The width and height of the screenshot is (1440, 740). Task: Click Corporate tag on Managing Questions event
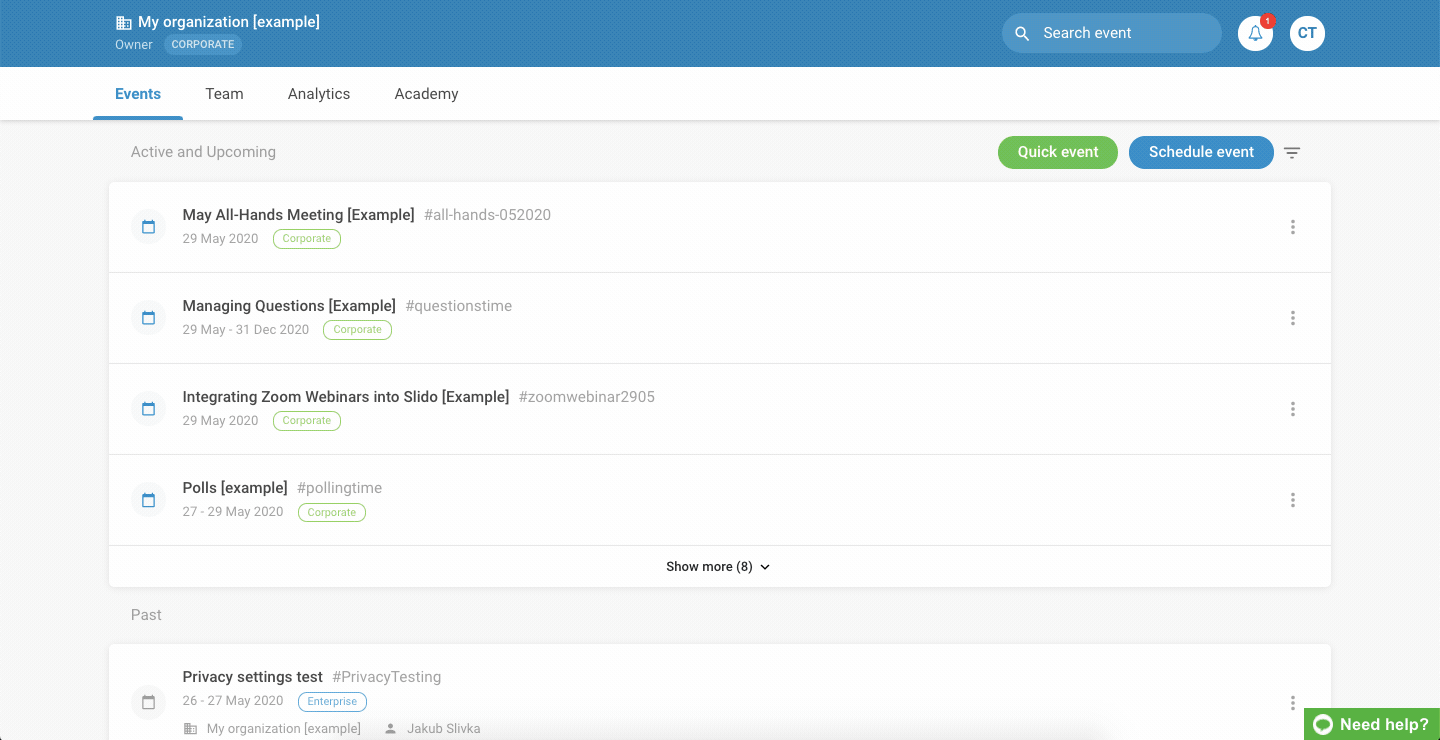tap(358, 330)
